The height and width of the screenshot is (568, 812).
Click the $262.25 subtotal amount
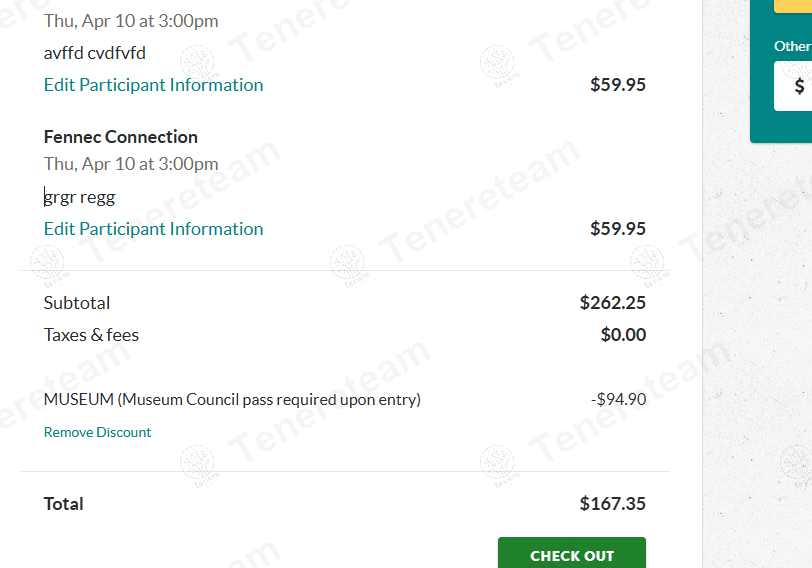612,303
